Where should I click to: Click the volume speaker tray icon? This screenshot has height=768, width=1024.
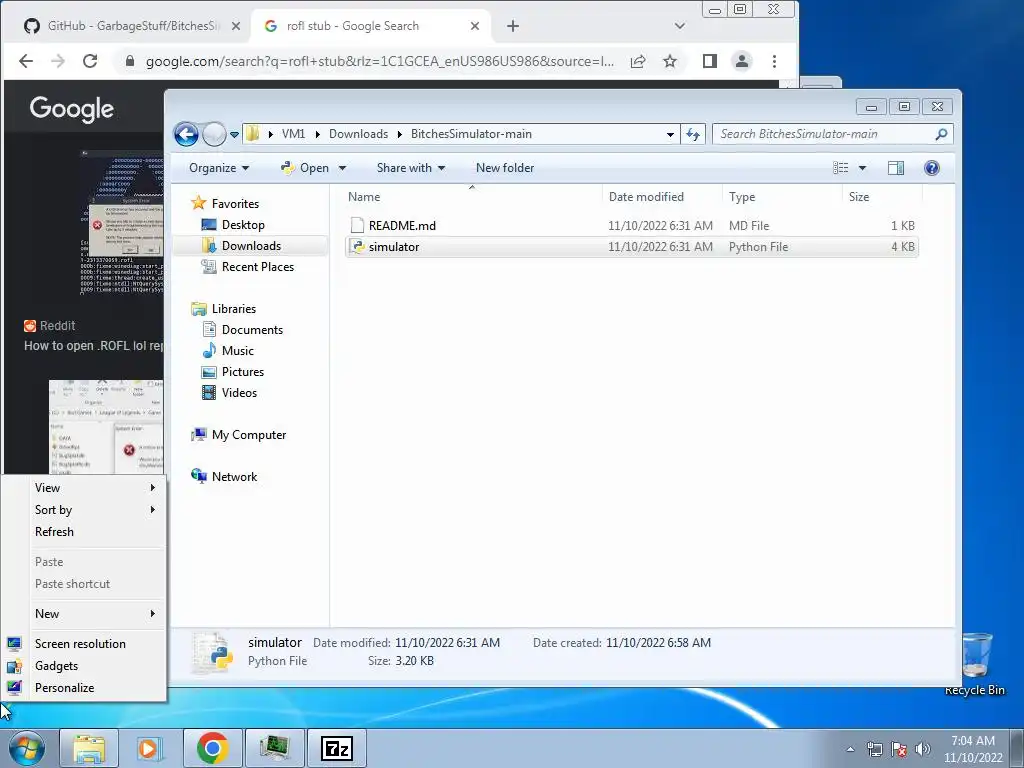(922, 749)
